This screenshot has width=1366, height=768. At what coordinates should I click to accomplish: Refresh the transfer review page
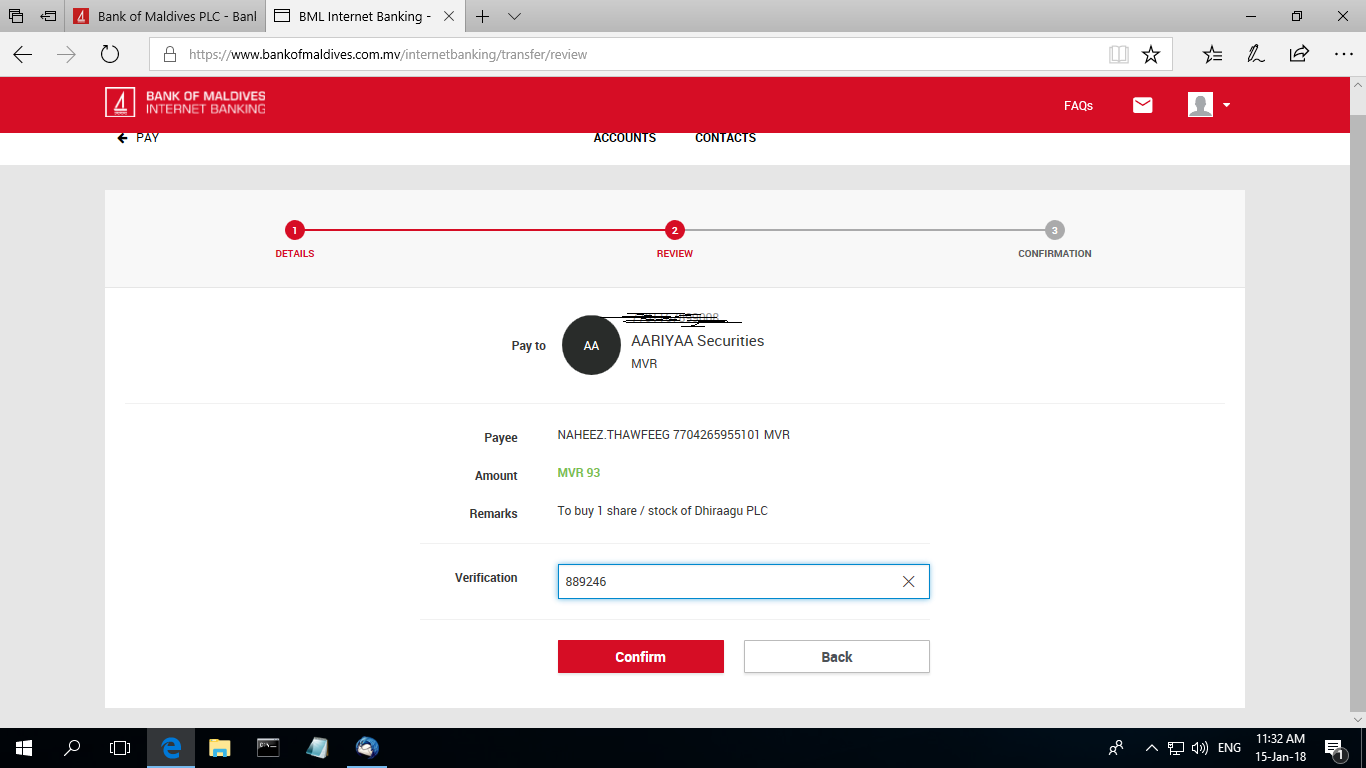click(x=110, y=55)
